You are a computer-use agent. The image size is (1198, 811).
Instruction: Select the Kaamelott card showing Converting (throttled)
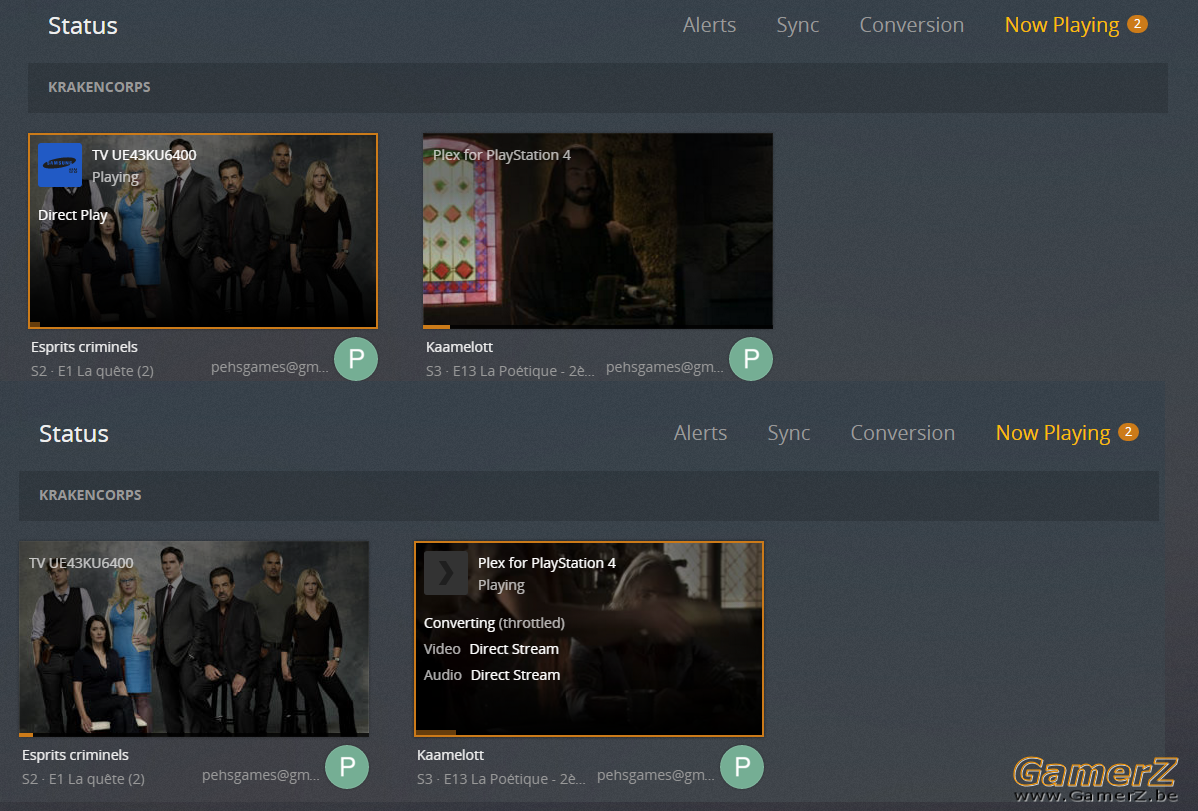pyautogui.click(x=589, y=639)
